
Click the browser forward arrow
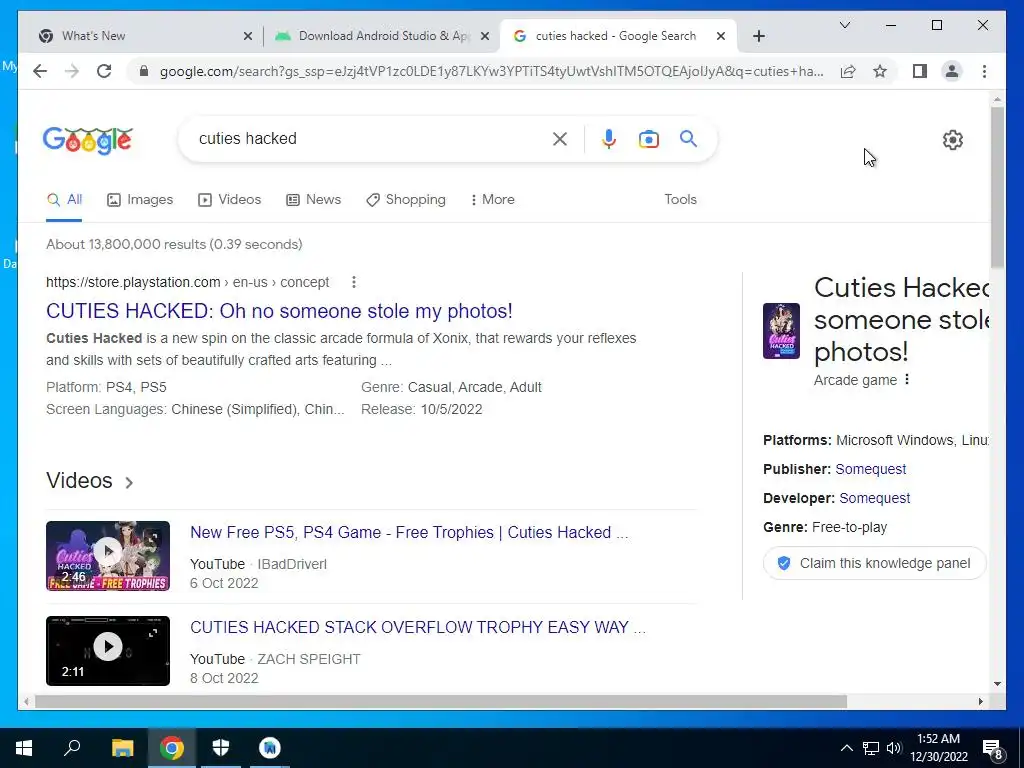[x=72, y=71]
